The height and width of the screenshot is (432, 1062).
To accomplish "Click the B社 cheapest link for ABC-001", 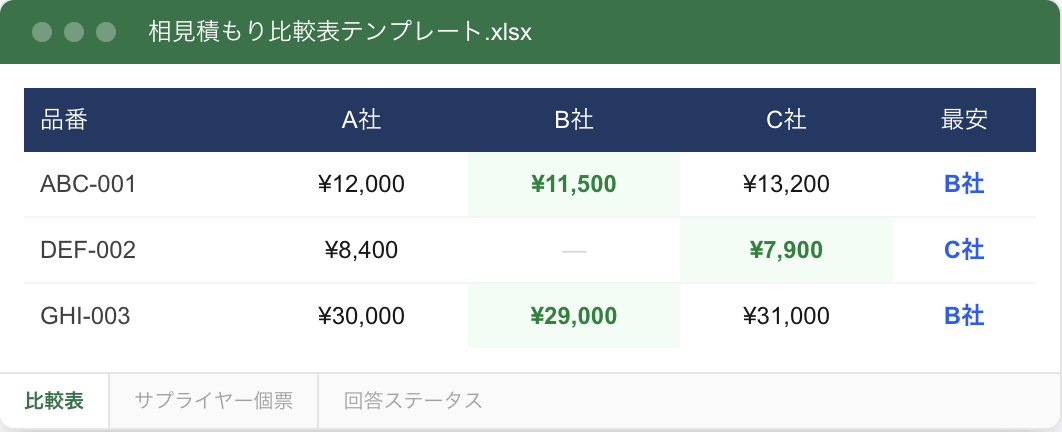I will 964,184.
